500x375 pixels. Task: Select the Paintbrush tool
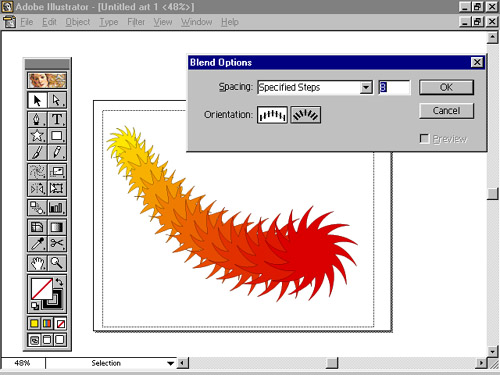click(x=37, y=152)
